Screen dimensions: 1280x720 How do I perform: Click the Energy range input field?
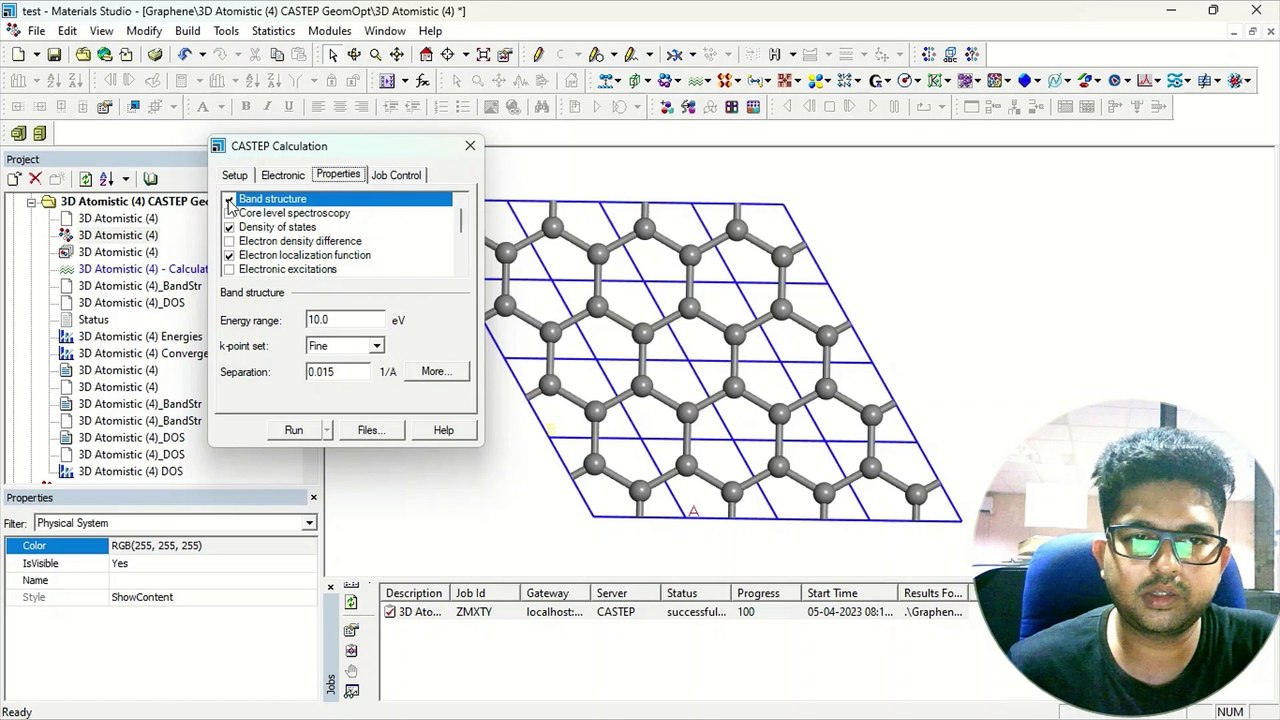(x=345, y=320)
